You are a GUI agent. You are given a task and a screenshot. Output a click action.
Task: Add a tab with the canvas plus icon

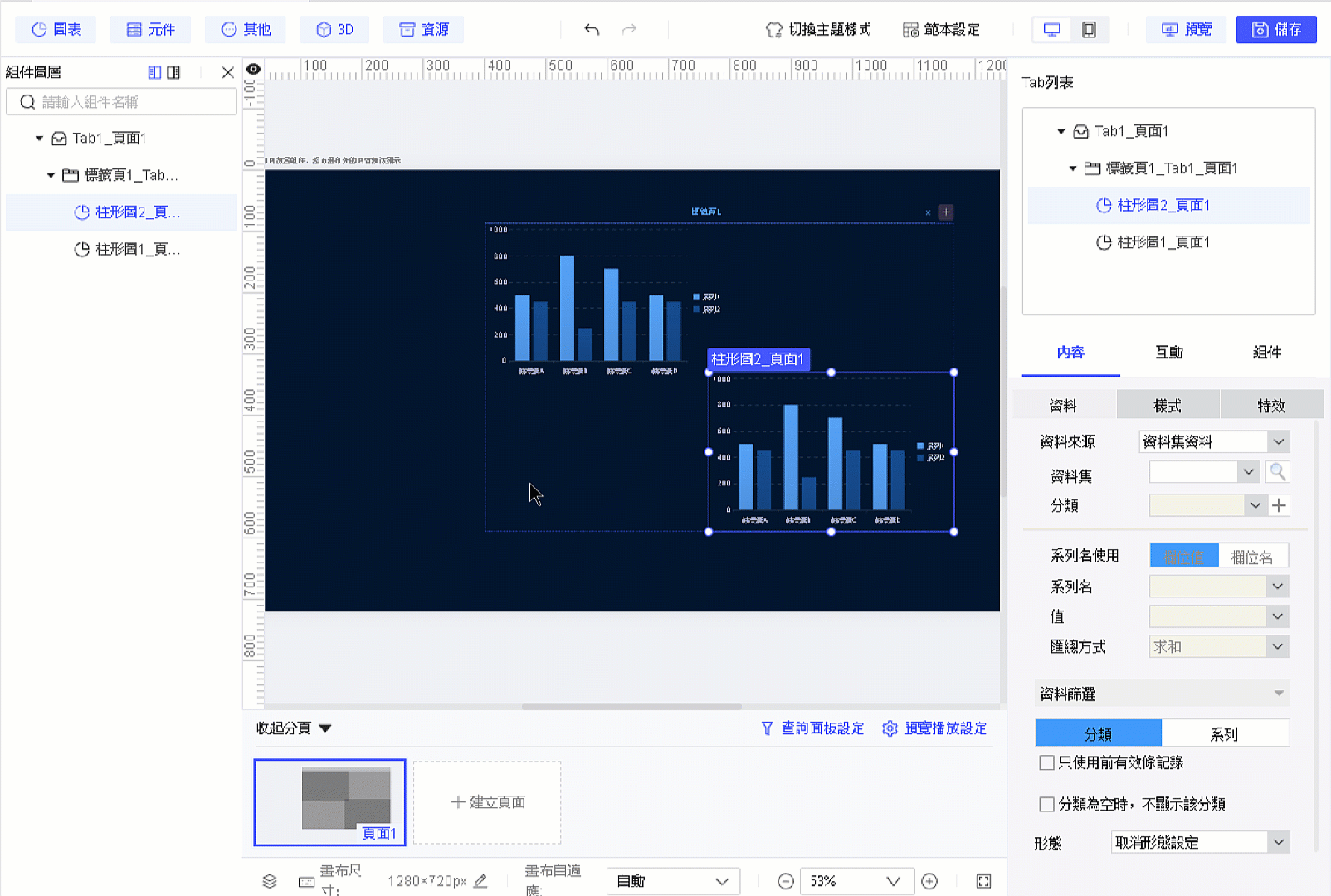click(x=945, y=212)
